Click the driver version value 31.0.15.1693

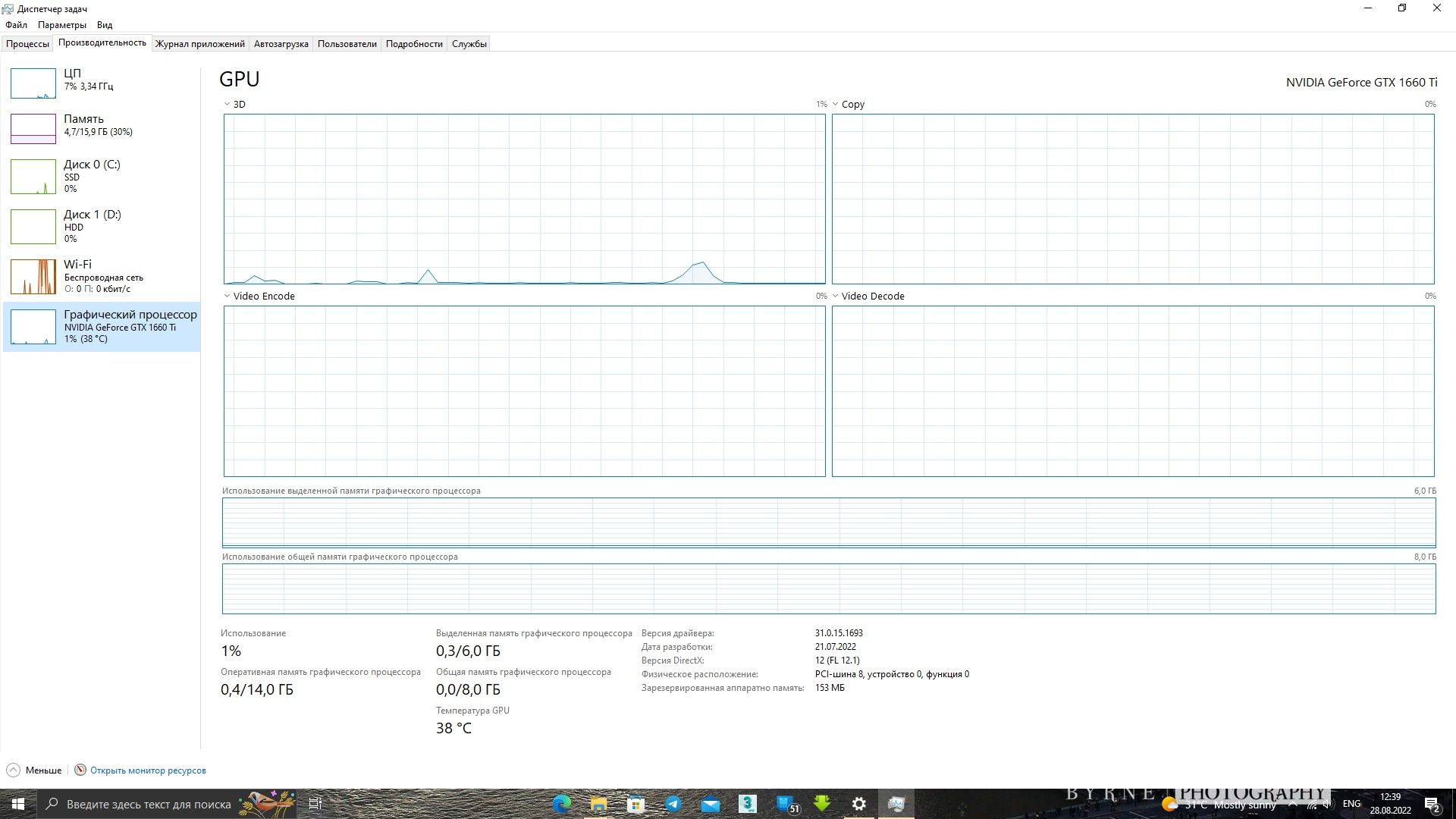(x=839, y=633)
